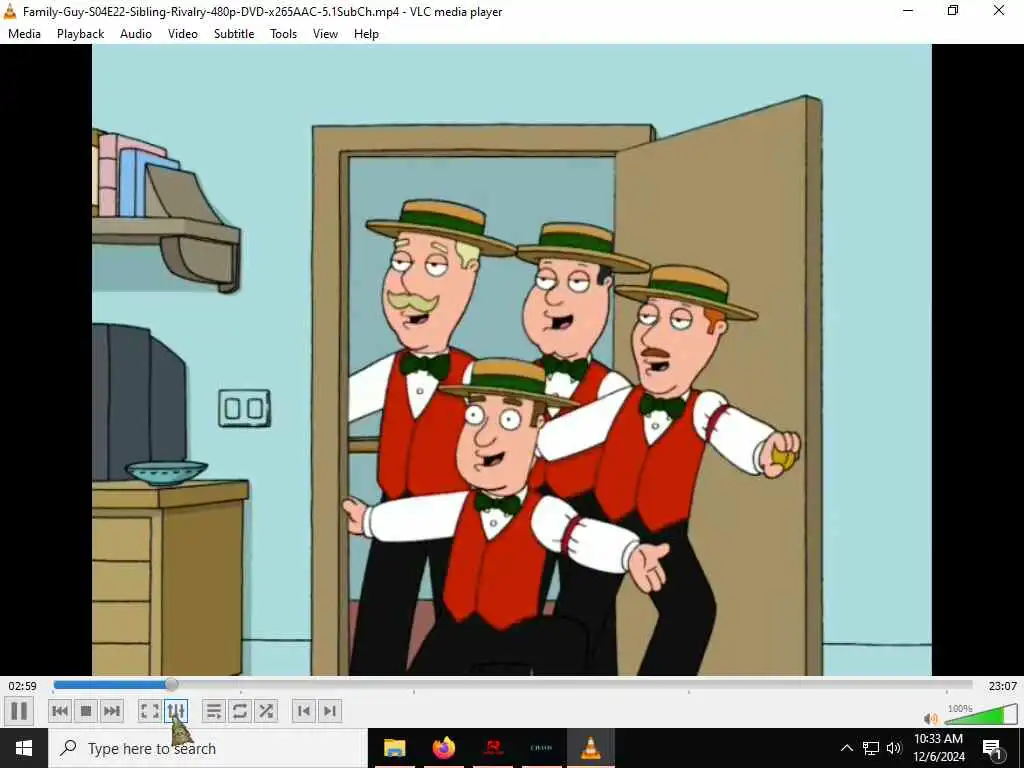Open system volume tray icon
The image size is (1024, 768).
(894, 748)
